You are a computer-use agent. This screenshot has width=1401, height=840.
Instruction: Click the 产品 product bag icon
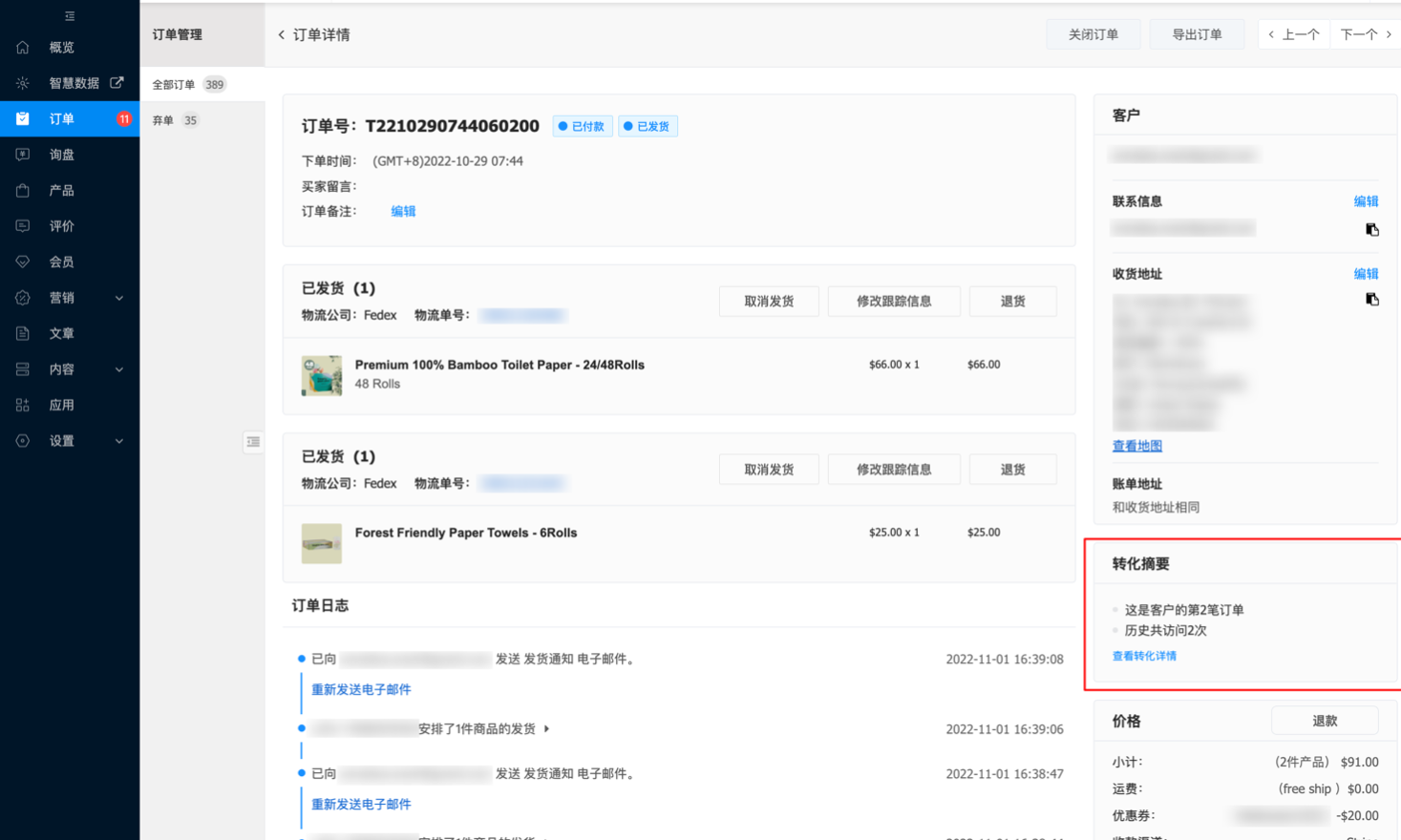click(x=23, y=190)
